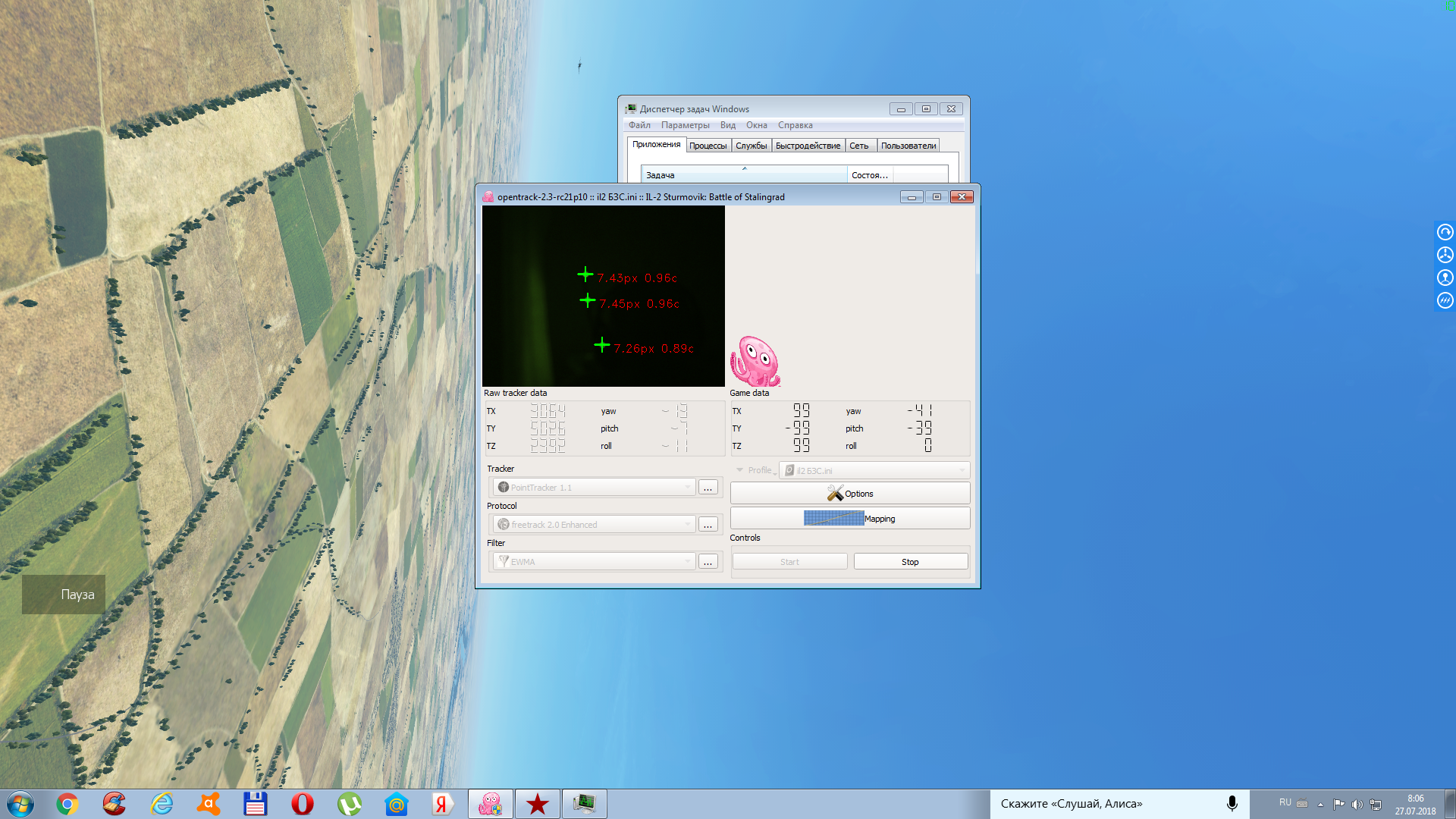Screen dimensions: 1456x819
Task: Open Yandex browser from the taskbar
Action: tap(442, 804)
